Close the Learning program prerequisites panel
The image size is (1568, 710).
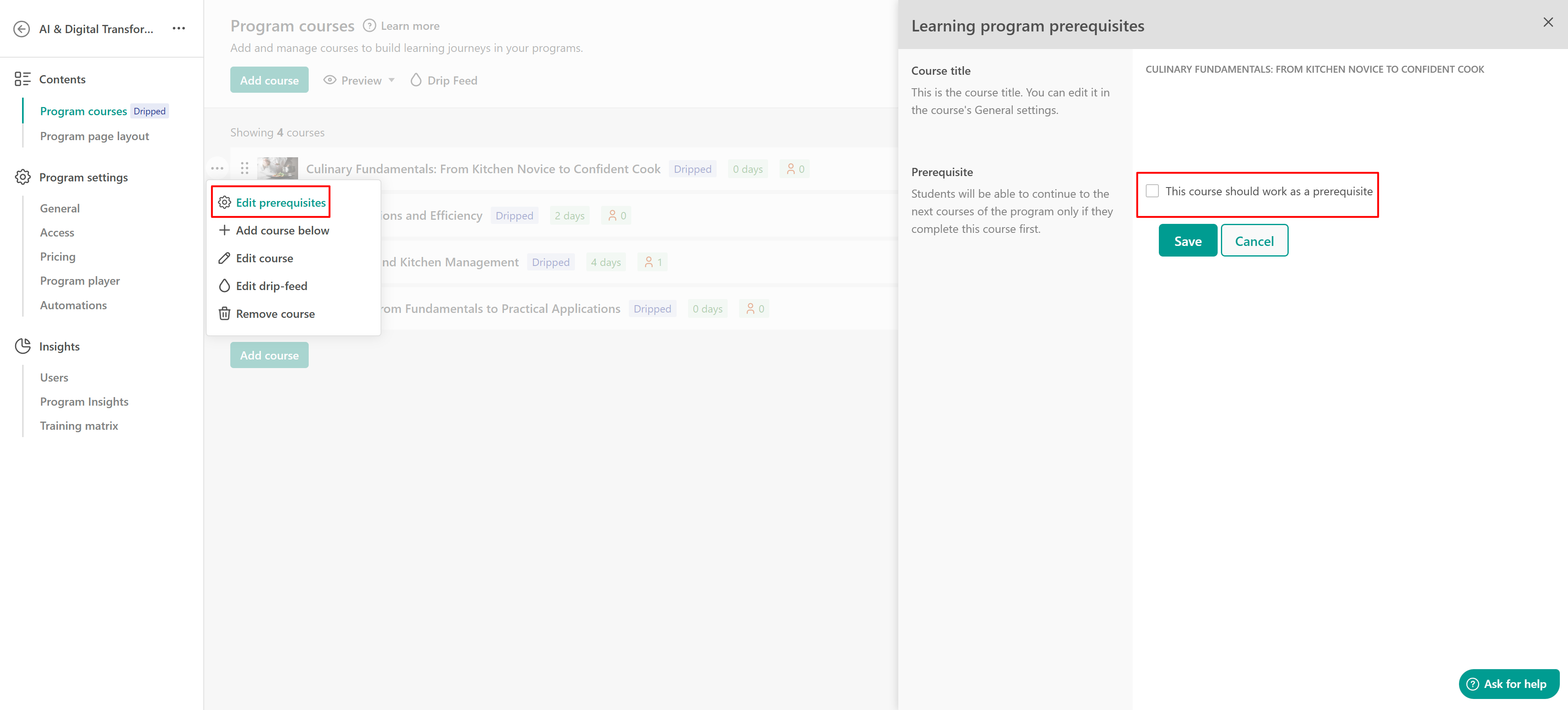click(x=1548, y=22)
